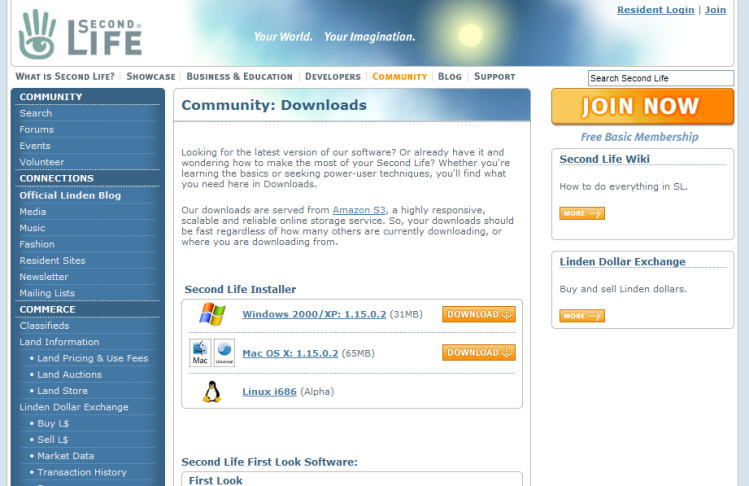Open Official Linden Blog link

(70, 195)
